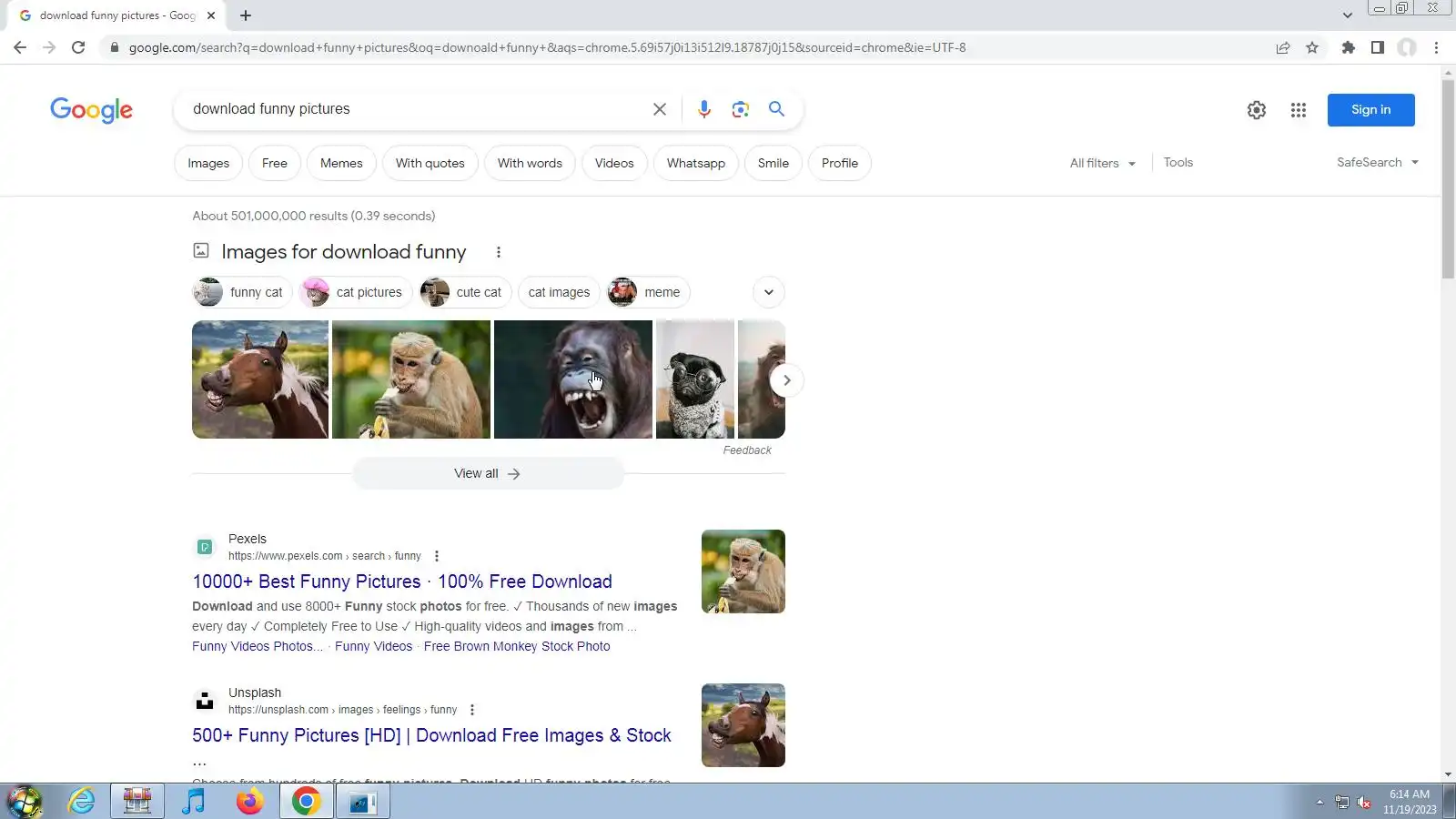1456x819 pixels.
Task: Open the SafeSearch dropdown
Action: (1378, 162)
